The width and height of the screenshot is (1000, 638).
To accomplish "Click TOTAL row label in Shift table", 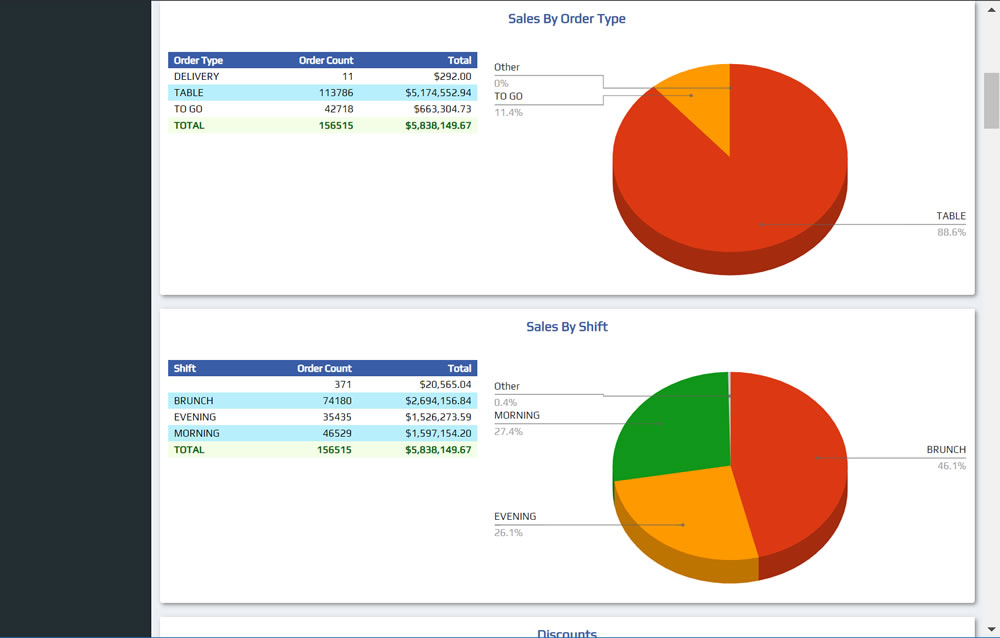I will click(x=189, y=450).
